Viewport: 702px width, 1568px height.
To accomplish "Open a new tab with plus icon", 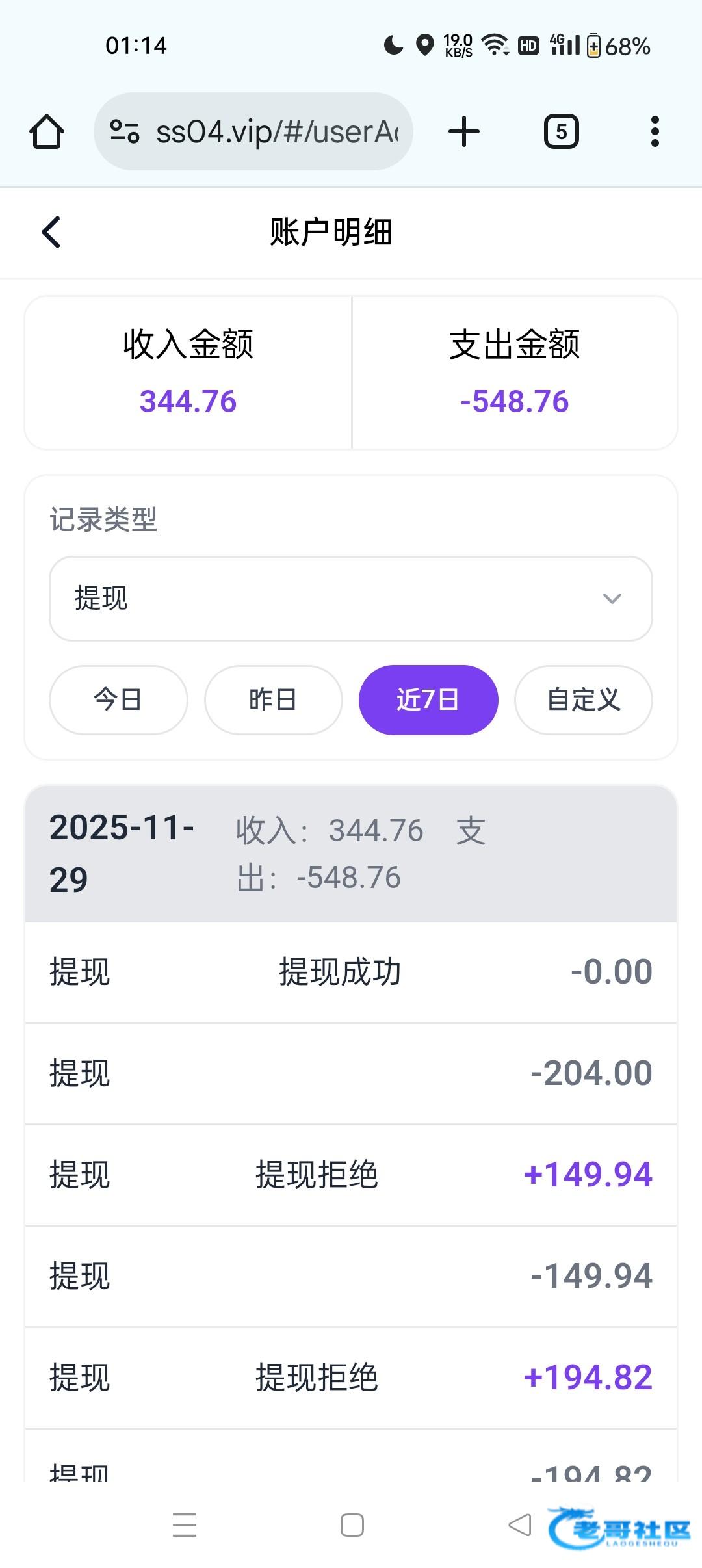I will pyautogui.click(x=463, y=132).
